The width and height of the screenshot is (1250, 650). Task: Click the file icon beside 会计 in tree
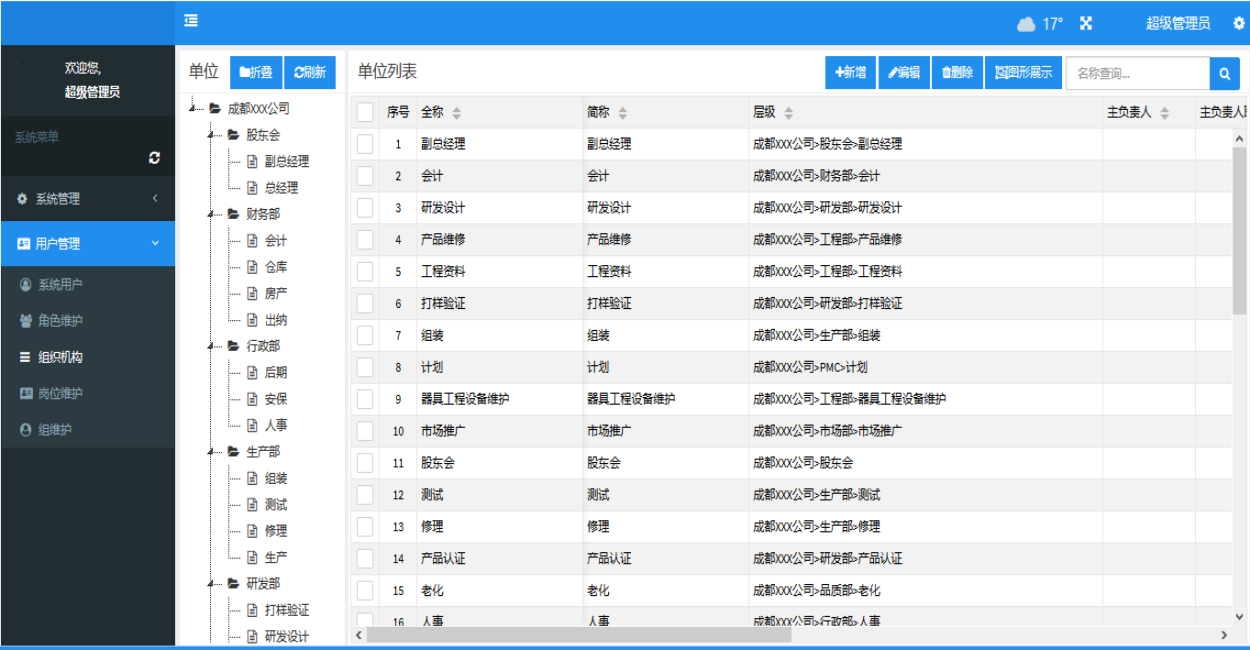pos(252,241)
